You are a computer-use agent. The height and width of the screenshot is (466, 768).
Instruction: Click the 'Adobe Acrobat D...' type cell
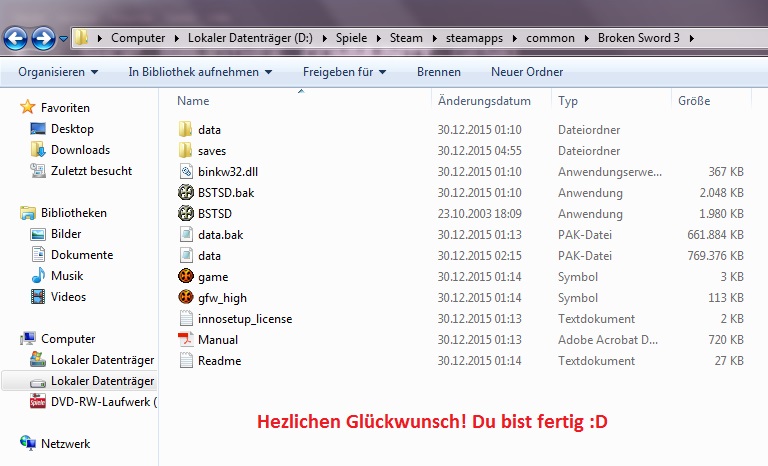[607, 340]
